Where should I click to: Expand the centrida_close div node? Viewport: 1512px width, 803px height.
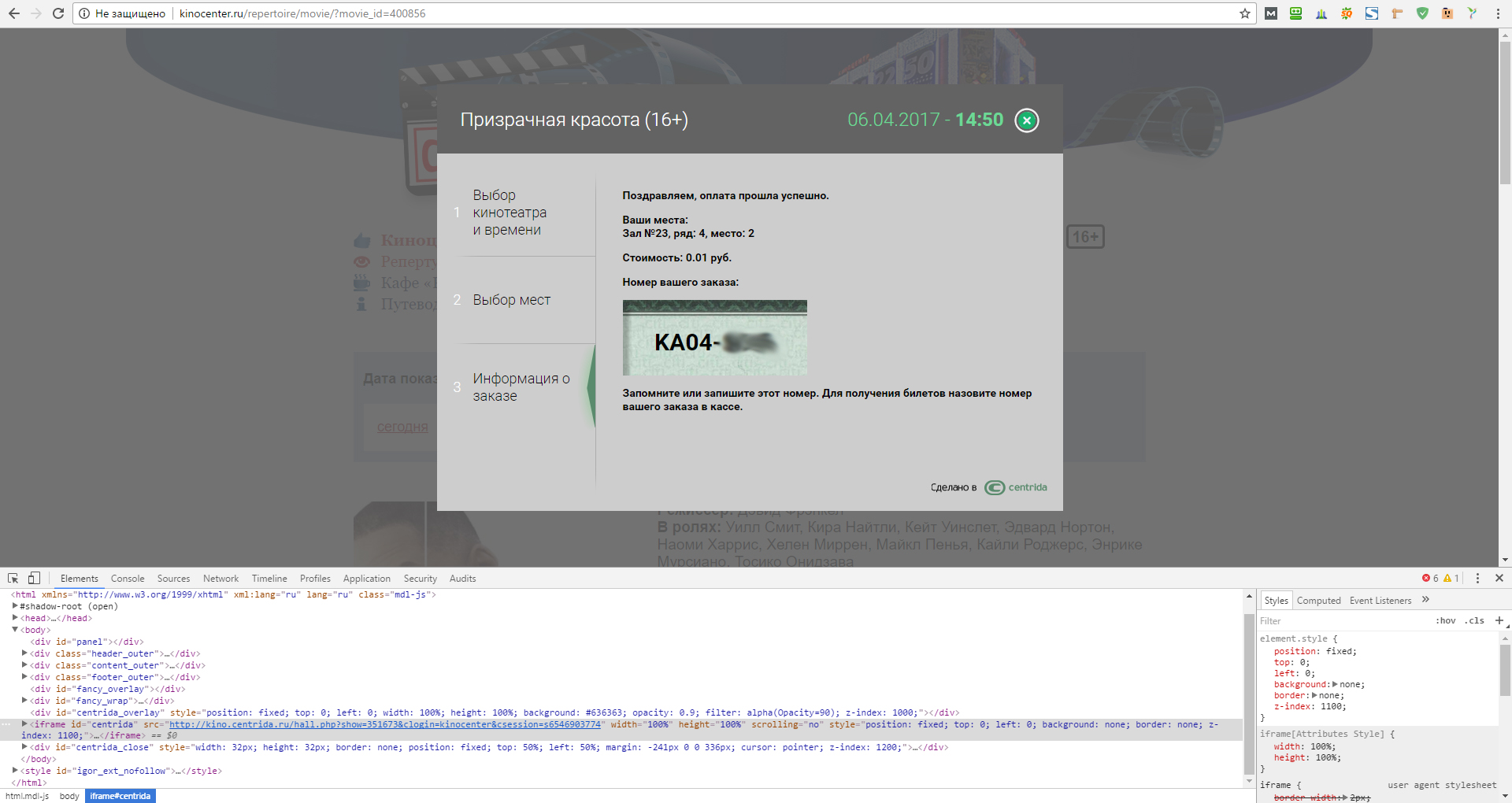(x=24, y=747)
